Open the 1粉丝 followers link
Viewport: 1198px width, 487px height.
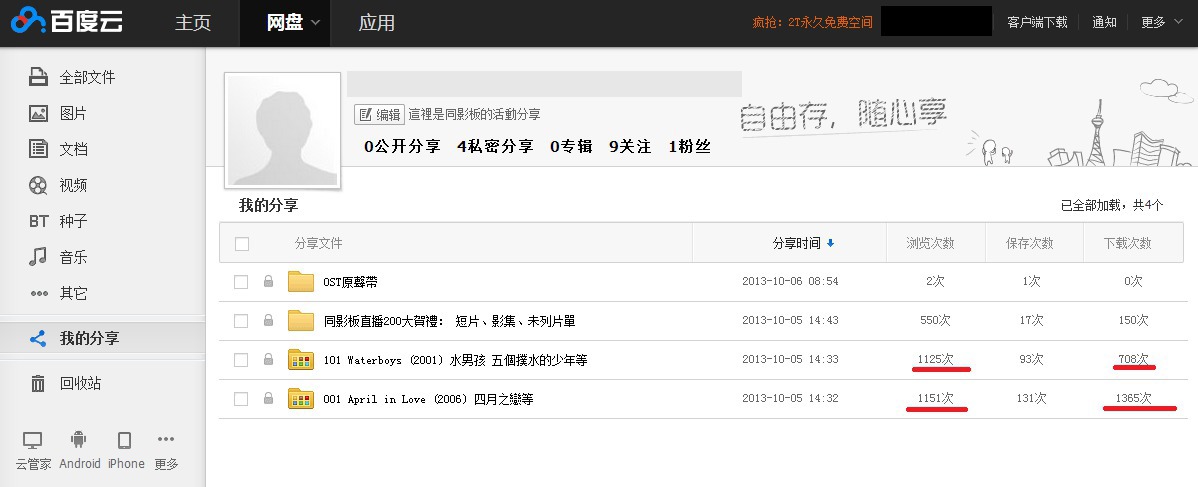(690, 146)
